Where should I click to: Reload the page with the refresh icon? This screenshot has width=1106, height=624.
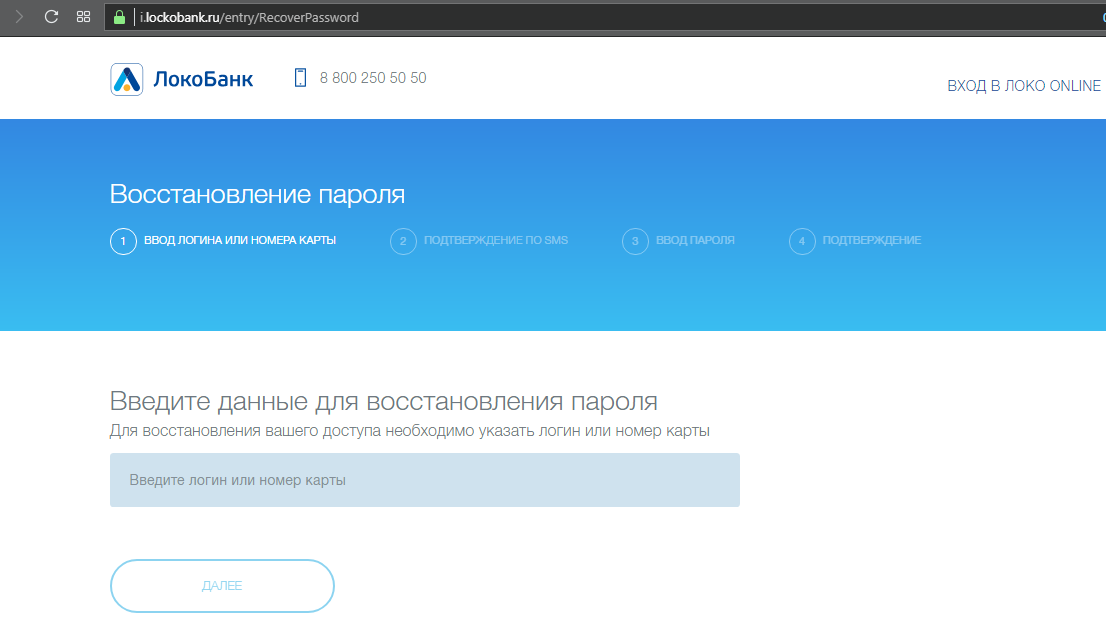pos(52,17)
